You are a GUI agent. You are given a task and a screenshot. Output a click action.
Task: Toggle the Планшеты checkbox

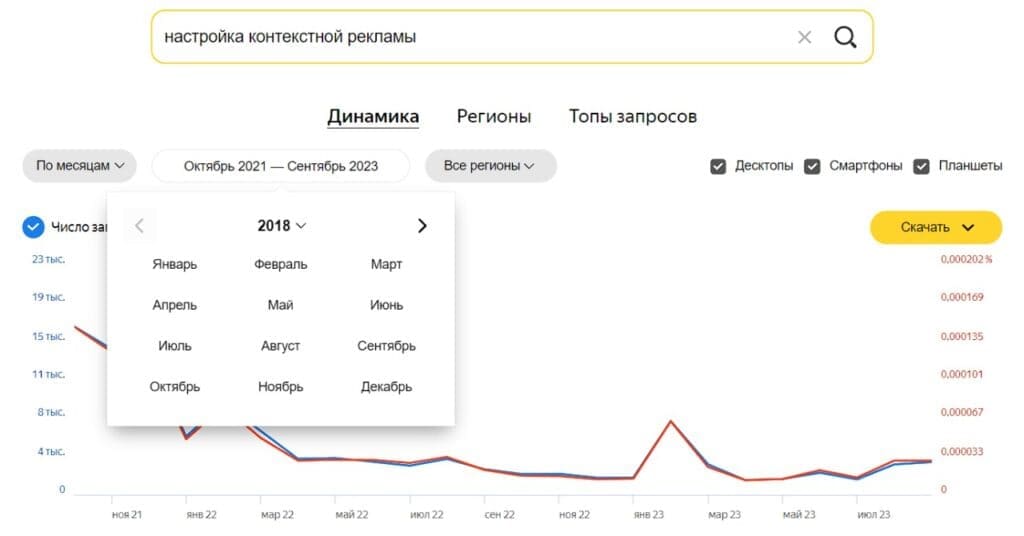tap(921, 166)
